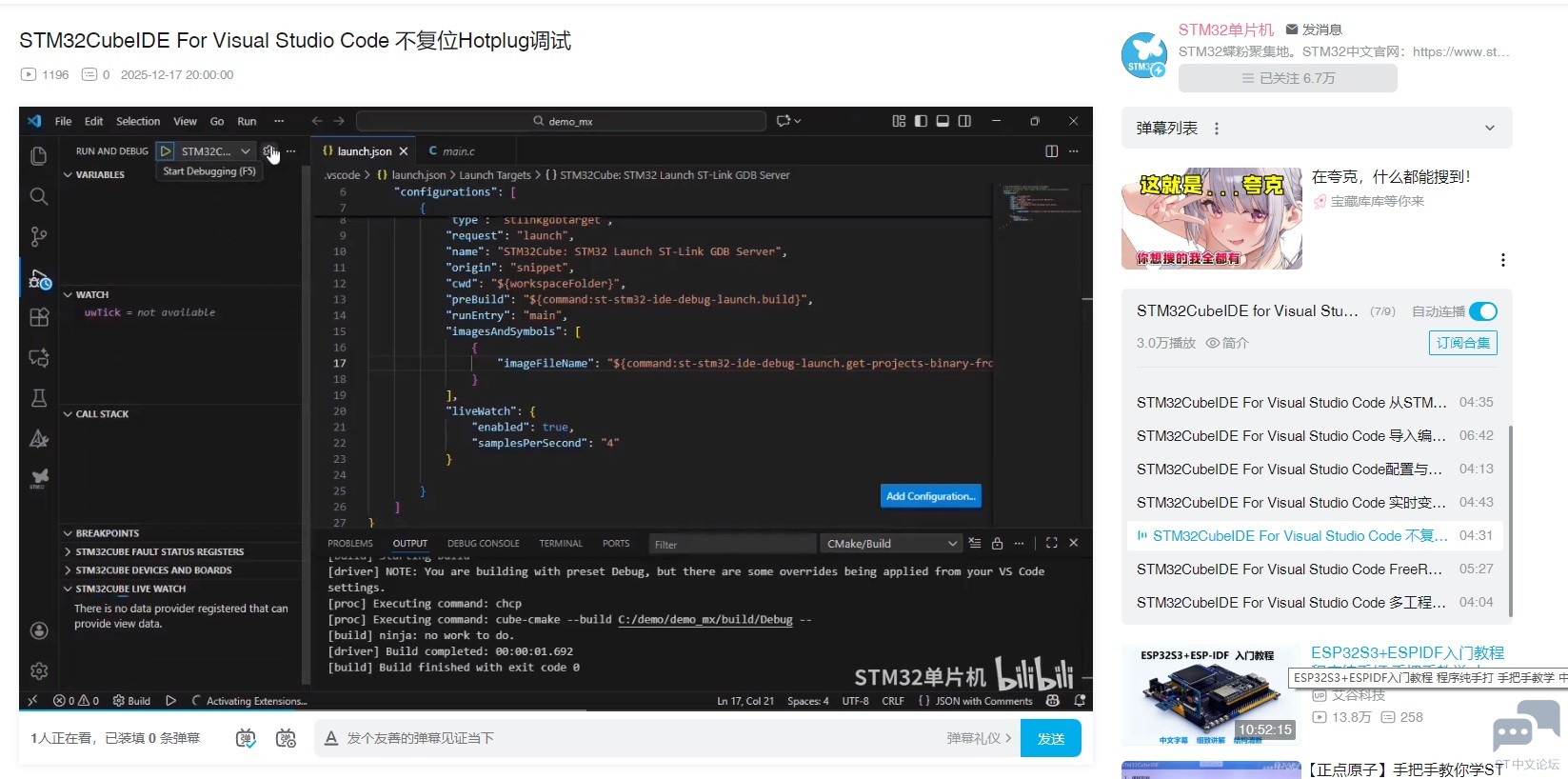
Task: Go back using the navigation arrow
Action: click(x=317, y=121)
